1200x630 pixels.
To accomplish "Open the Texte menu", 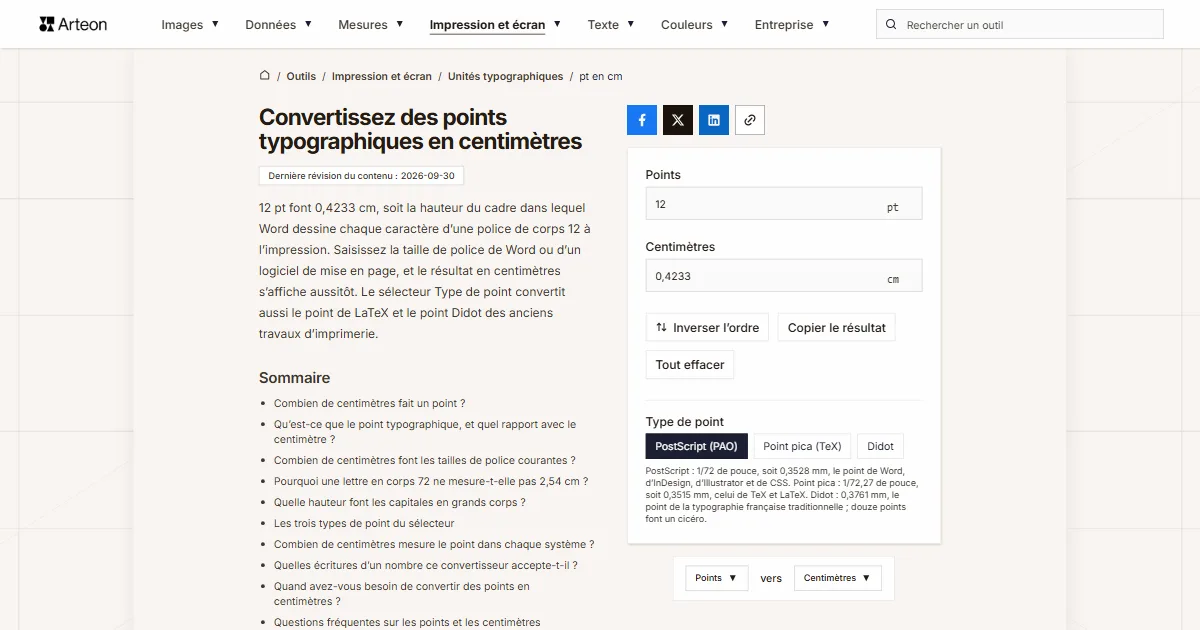I will 611,25.
